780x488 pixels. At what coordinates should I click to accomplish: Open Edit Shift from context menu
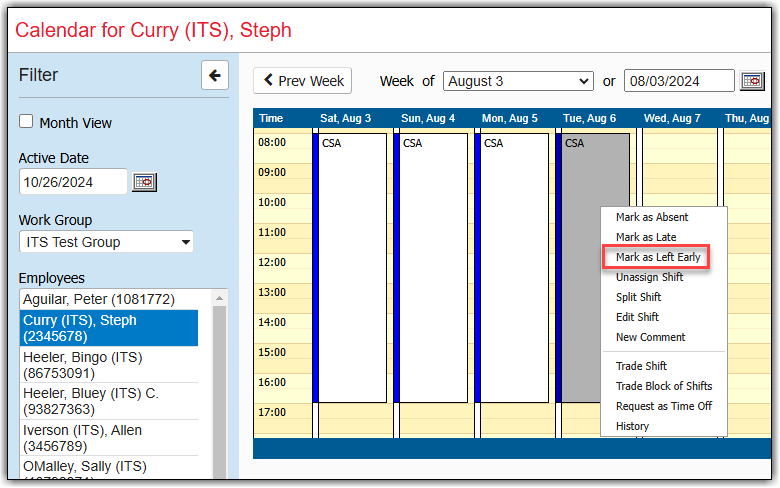(x=637, y=317)
